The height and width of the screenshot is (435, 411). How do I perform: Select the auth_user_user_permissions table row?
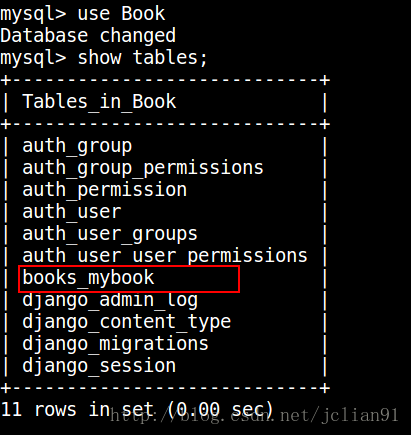(165, 256)
